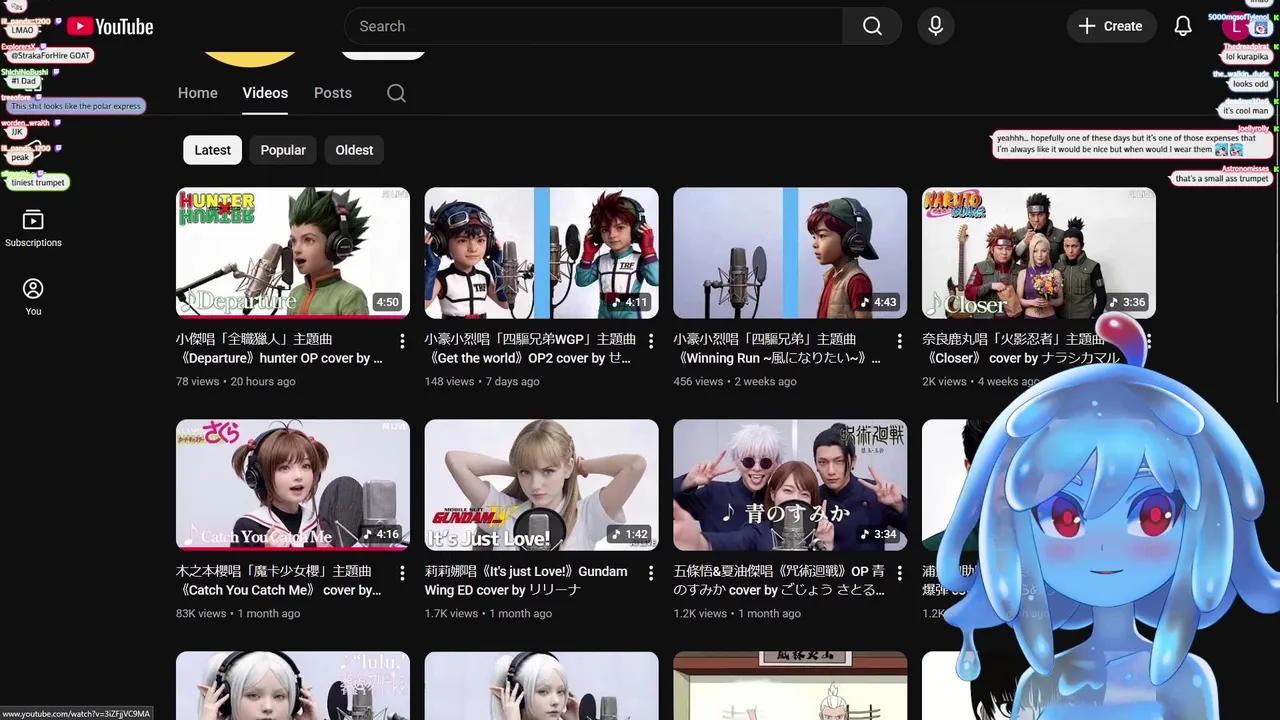
Task: Open options menu for Catch You Catch Me video
Action: click(x=402, y=573)
